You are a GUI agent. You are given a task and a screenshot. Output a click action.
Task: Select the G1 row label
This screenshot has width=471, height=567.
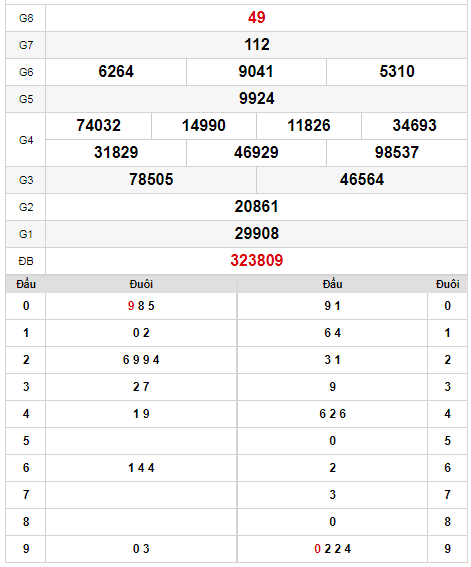(26, 234)
